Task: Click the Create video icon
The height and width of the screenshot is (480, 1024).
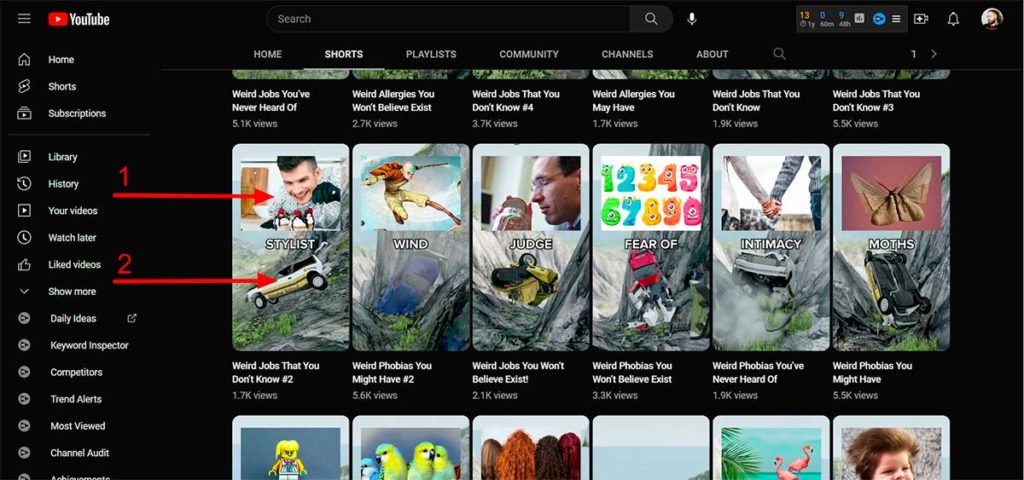Action: (x=921, y=19)
